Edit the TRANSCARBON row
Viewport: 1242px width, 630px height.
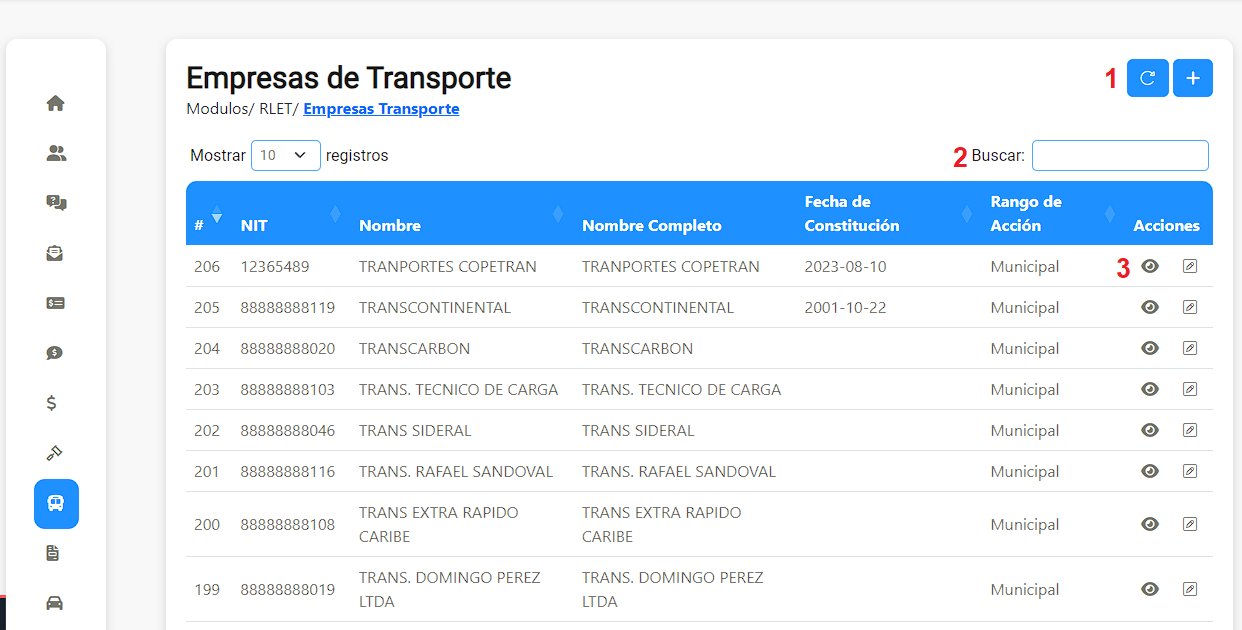(x=1189, y=348)
